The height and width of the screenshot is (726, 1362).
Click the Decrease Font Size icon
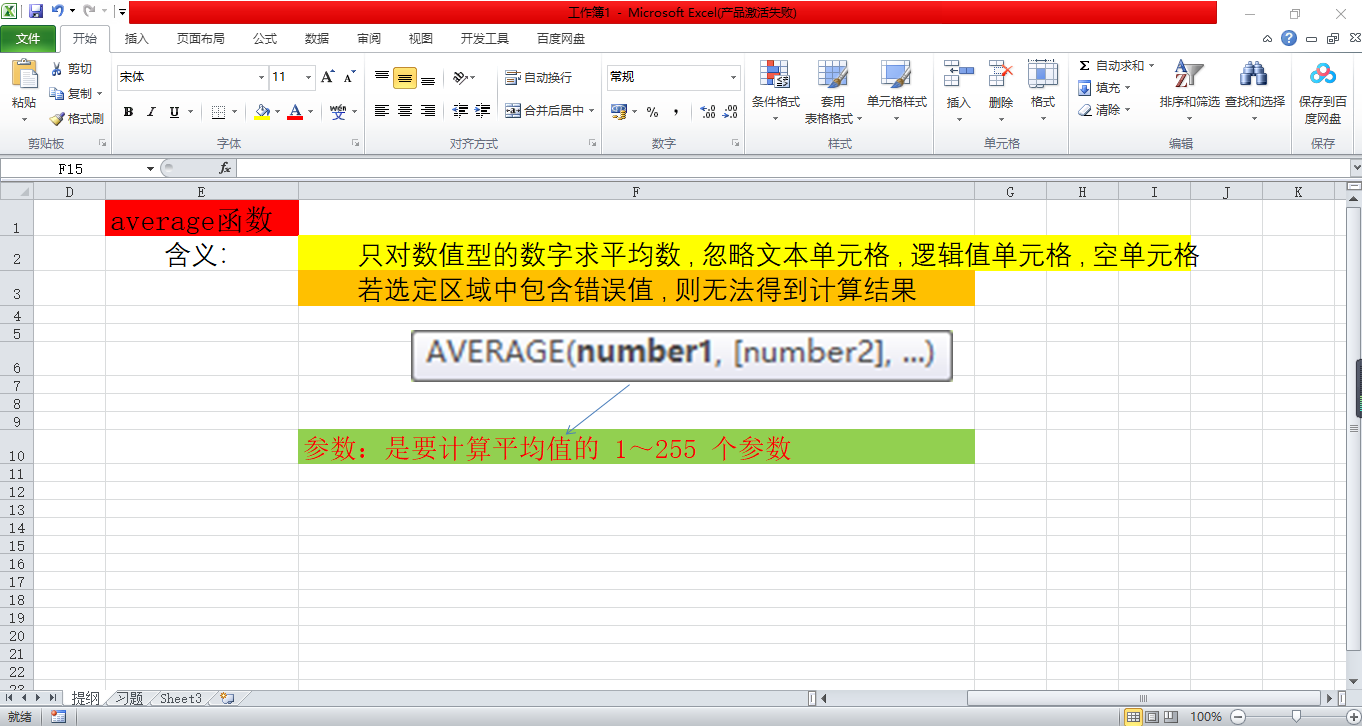pos(349,77)
